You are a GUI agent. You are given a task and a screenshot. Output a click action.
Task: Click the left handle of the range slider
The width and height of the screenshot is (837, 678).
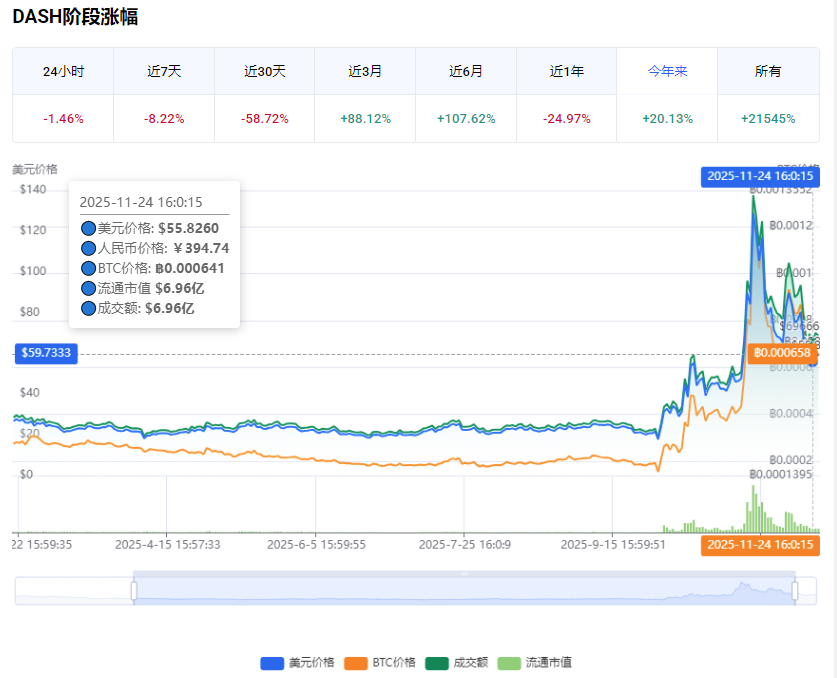point(134,590)
